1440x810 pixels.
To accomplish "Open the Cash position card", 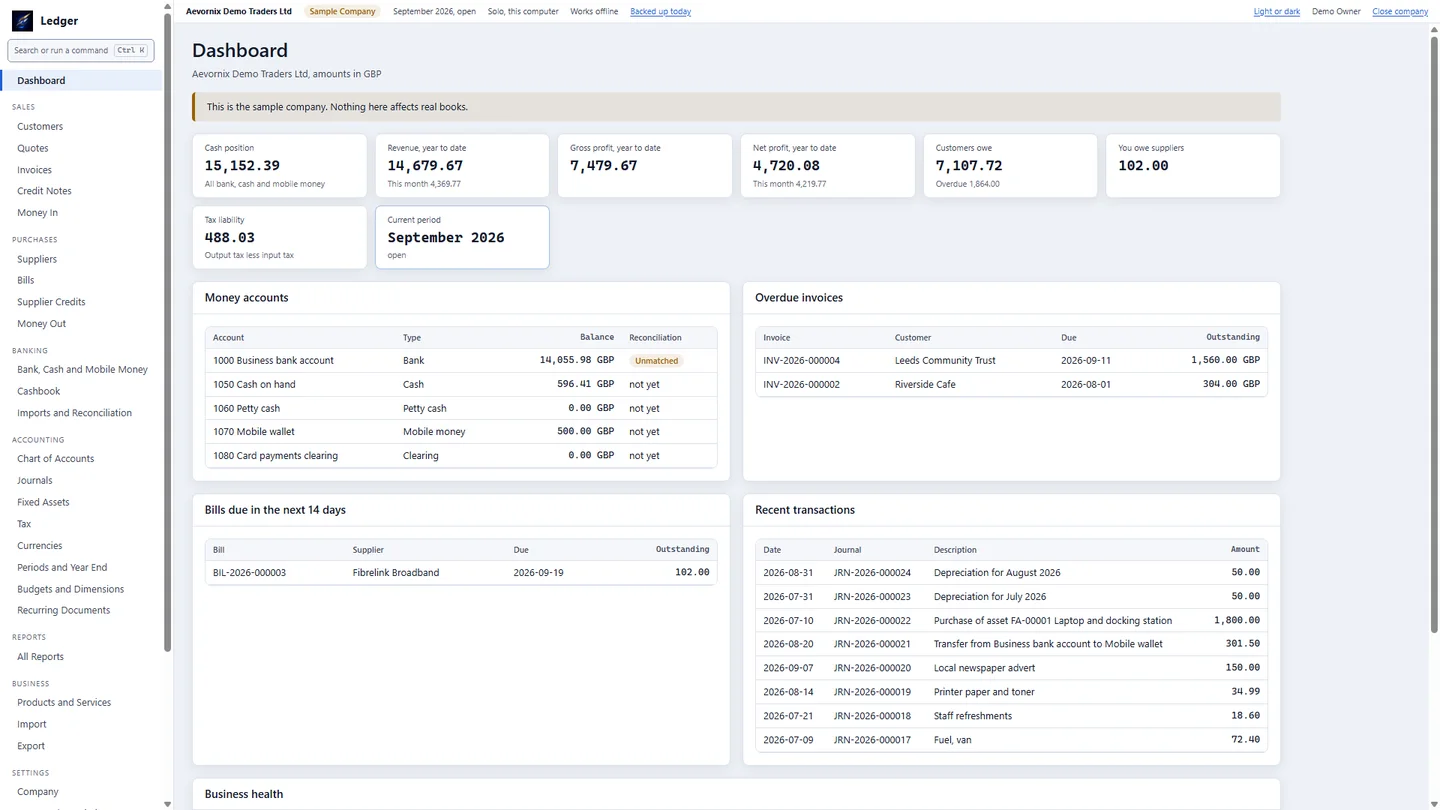I will click(x=279, y=166).
